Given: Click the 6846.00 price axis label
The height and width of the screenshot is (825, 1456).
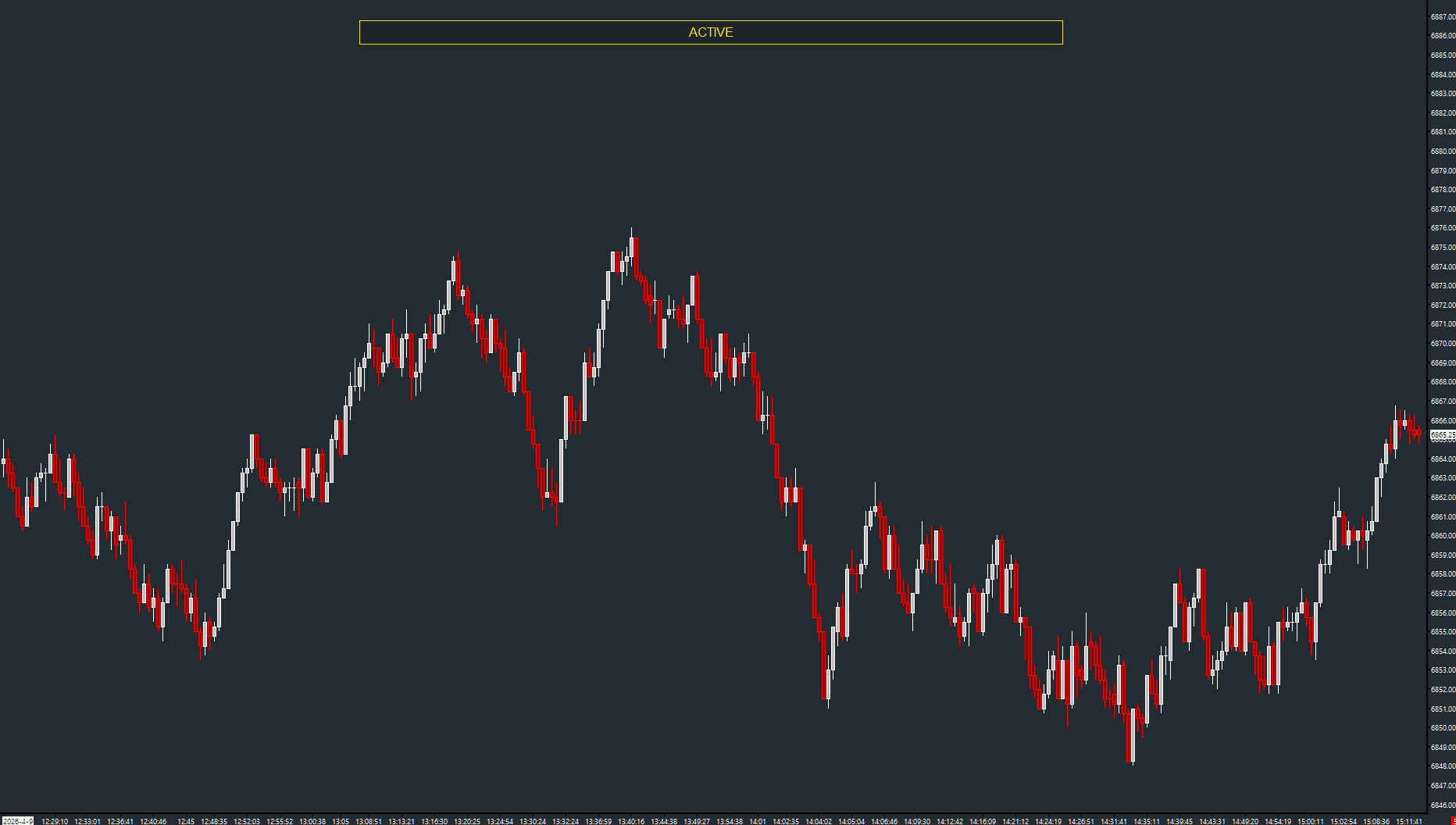Looking at the screenshot, I should (1443, 805).
